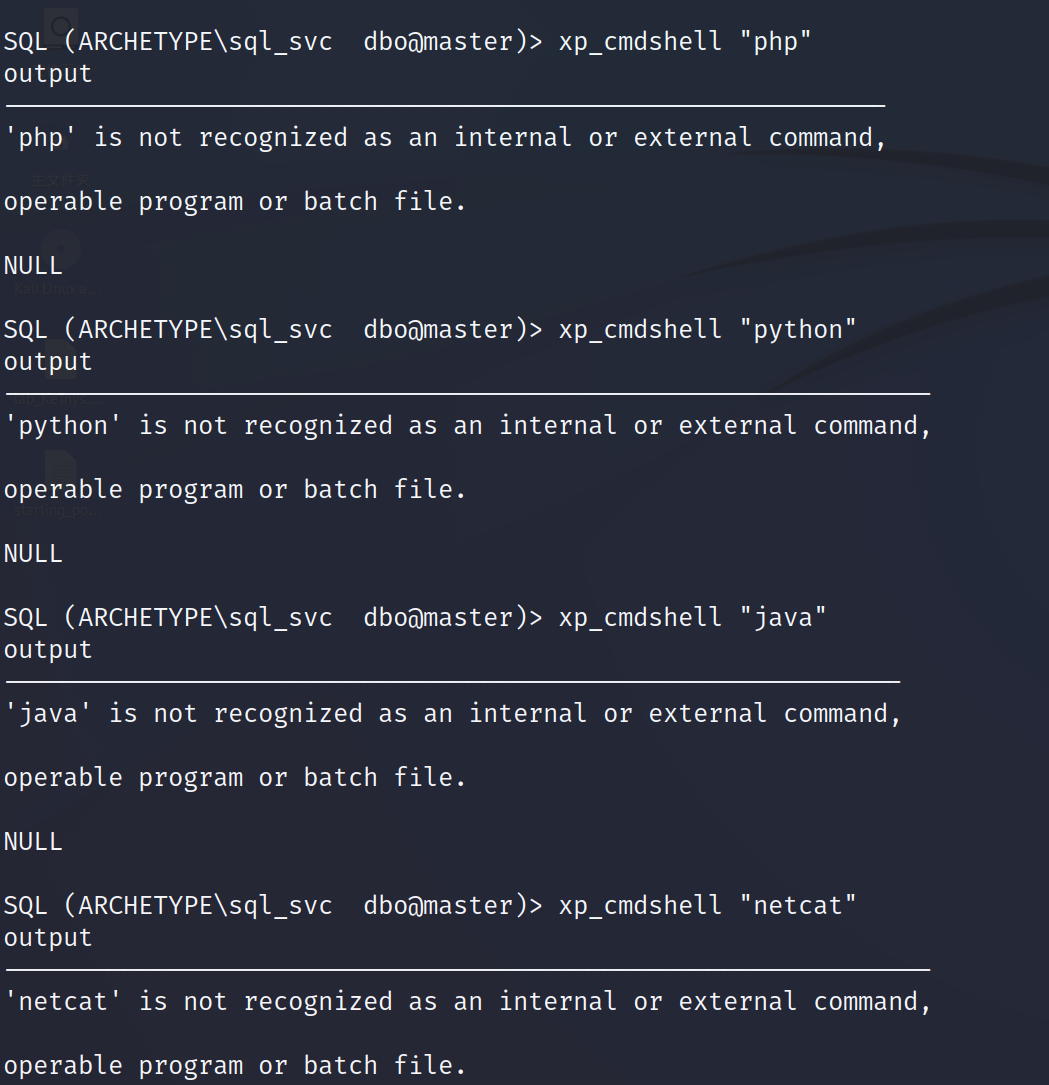Click the xp_cmdshell "python" command text
Viewport: 1049px width, 1085px height.
pyautogui.click(x=707, y=329)
